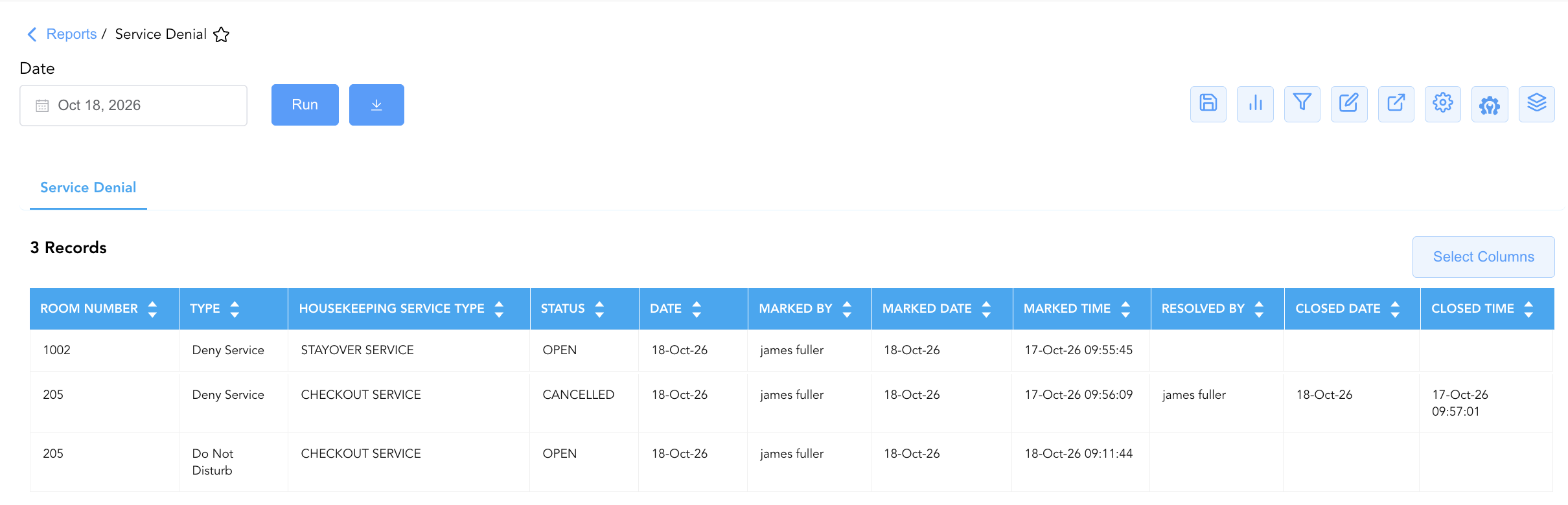Screen dimensions: 1568x505
Task: Open calendar icon in Date field
Action: [42, 106]
